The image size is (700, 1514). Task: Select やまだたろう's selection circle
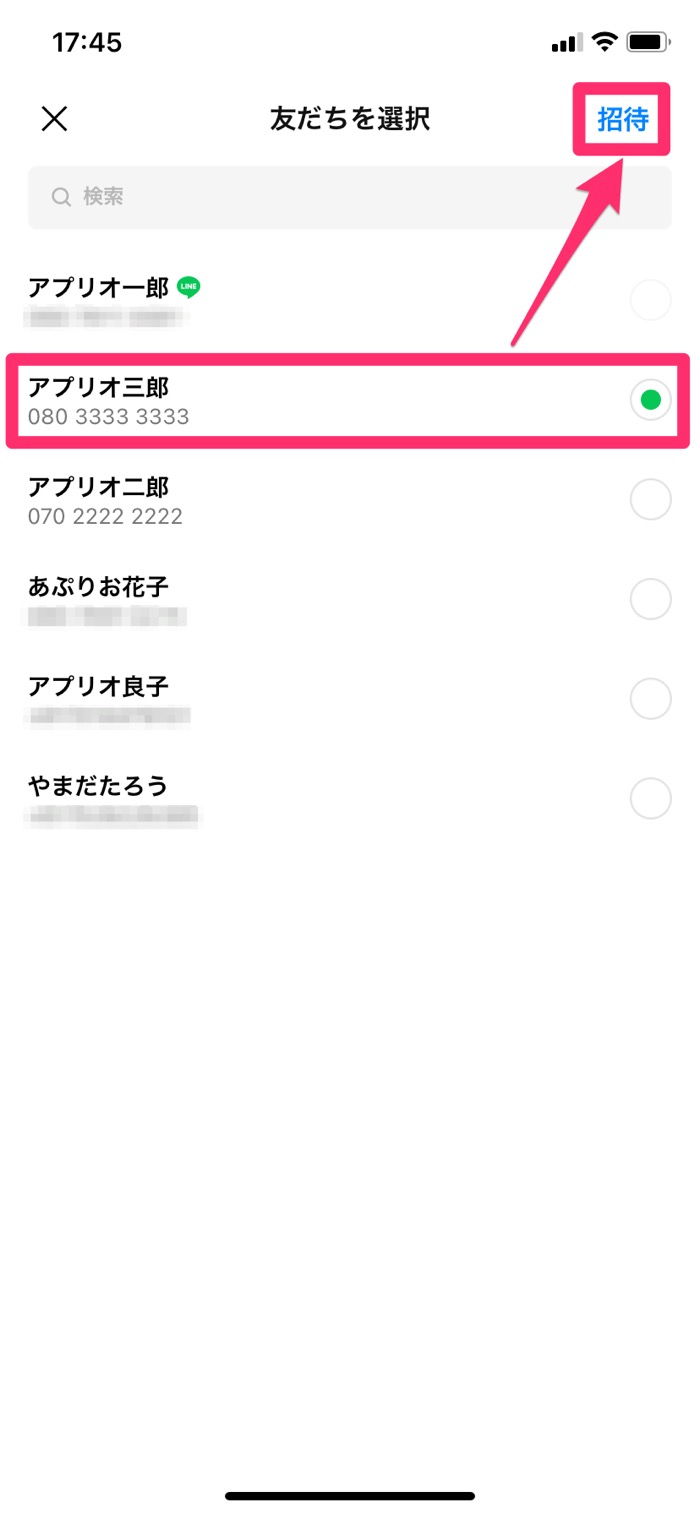[x=651, y=798]
